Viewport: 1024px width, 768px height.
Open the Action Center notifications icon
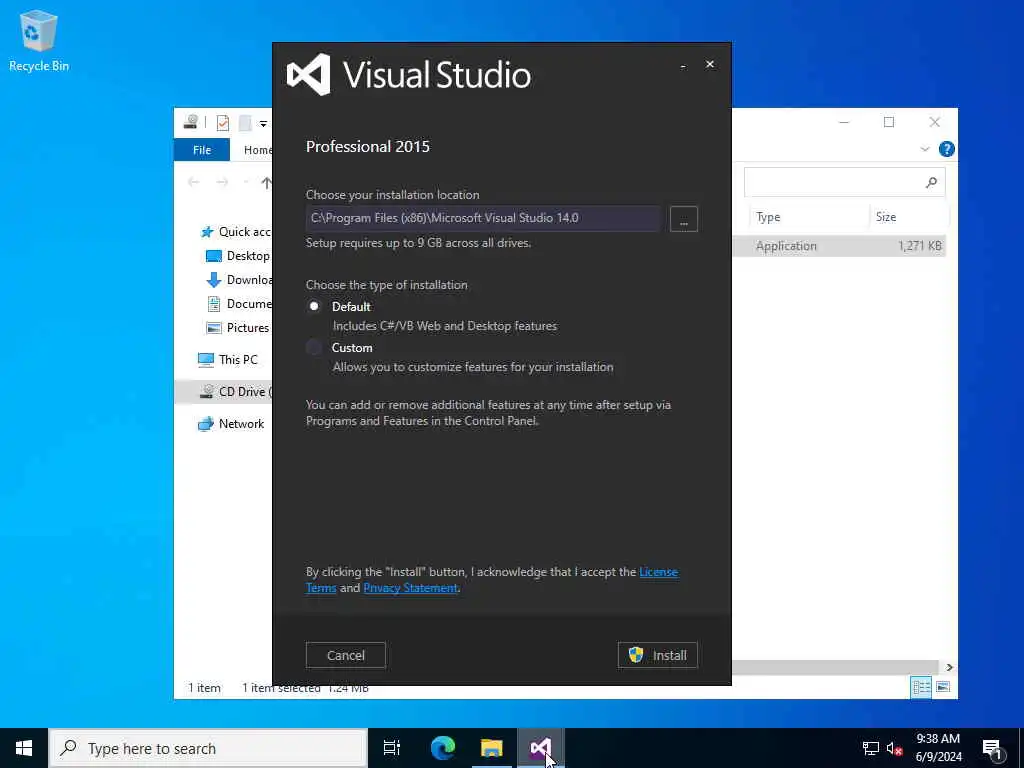993,748
